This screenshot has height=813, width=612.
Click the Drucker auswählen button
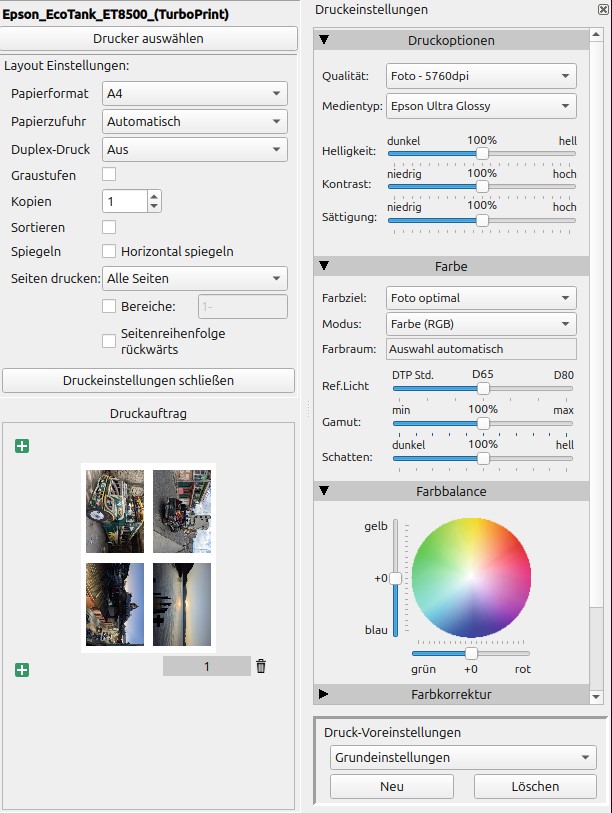[x=148, y=38]
